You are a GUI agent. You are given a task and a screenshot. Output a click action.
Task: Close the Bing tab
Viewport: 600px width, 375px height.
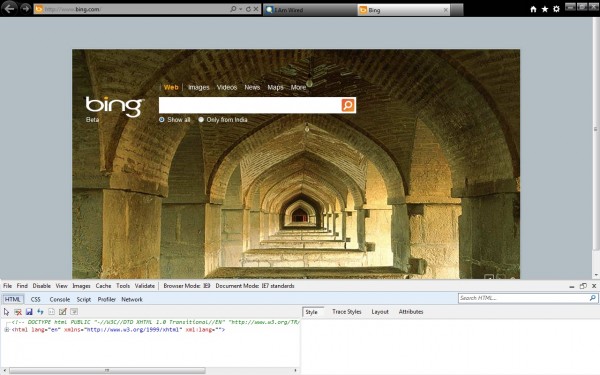coord(446,10)
